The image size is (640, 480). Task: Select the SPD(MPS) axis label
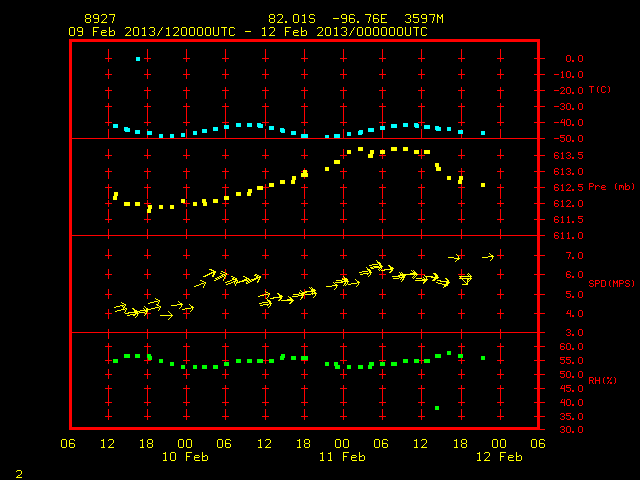(x=611, y=283)
